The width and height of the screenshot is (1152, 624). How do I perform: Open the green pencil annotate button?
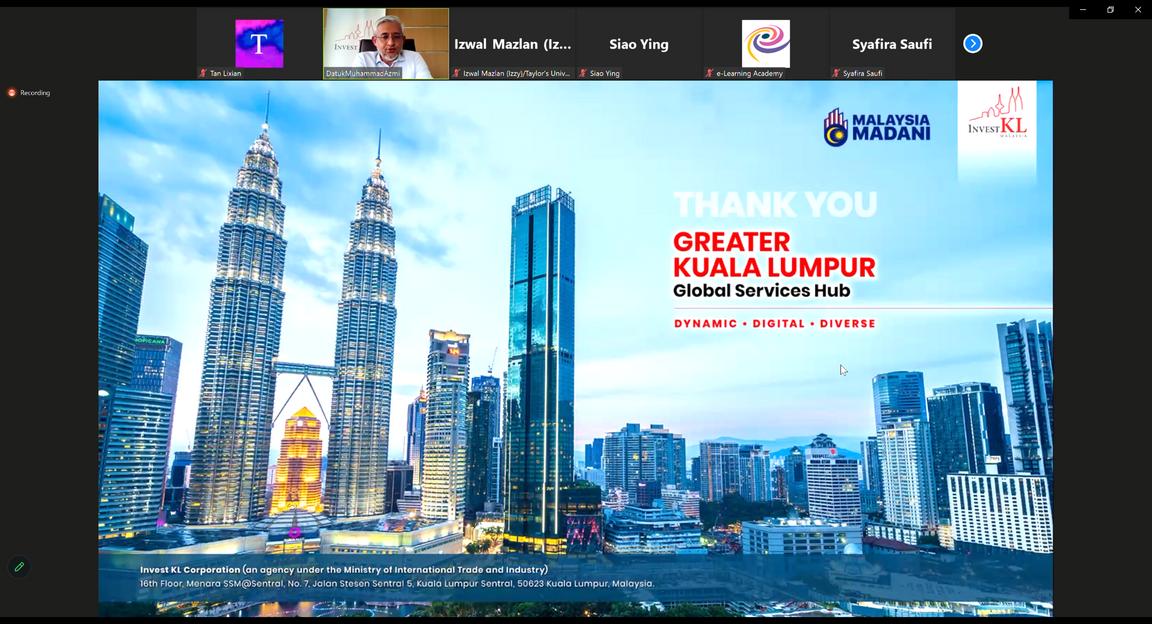pyautogui.click(x=19, y=567)
